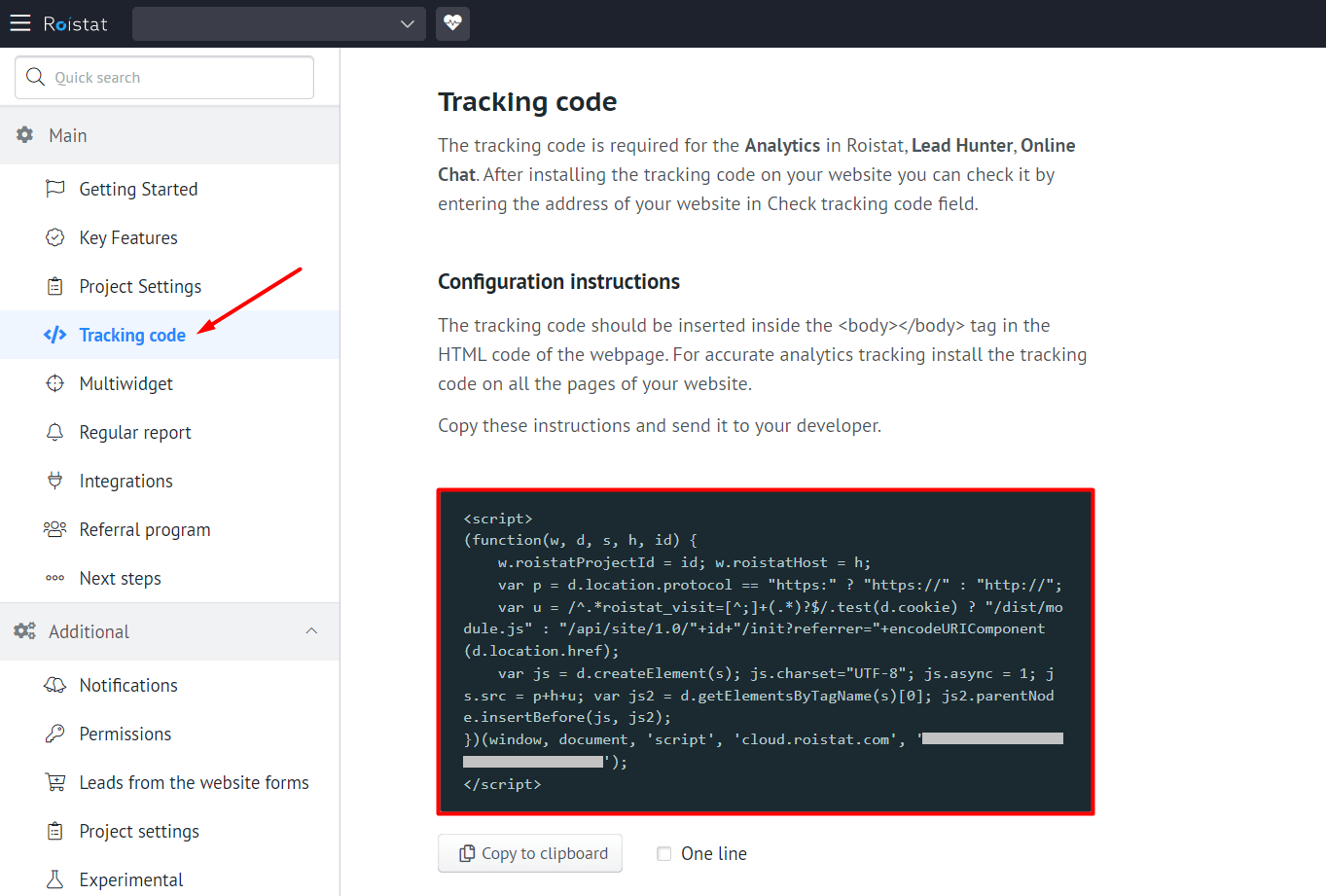
Task: Open Experimental section
Action: [x=131, y=879]
